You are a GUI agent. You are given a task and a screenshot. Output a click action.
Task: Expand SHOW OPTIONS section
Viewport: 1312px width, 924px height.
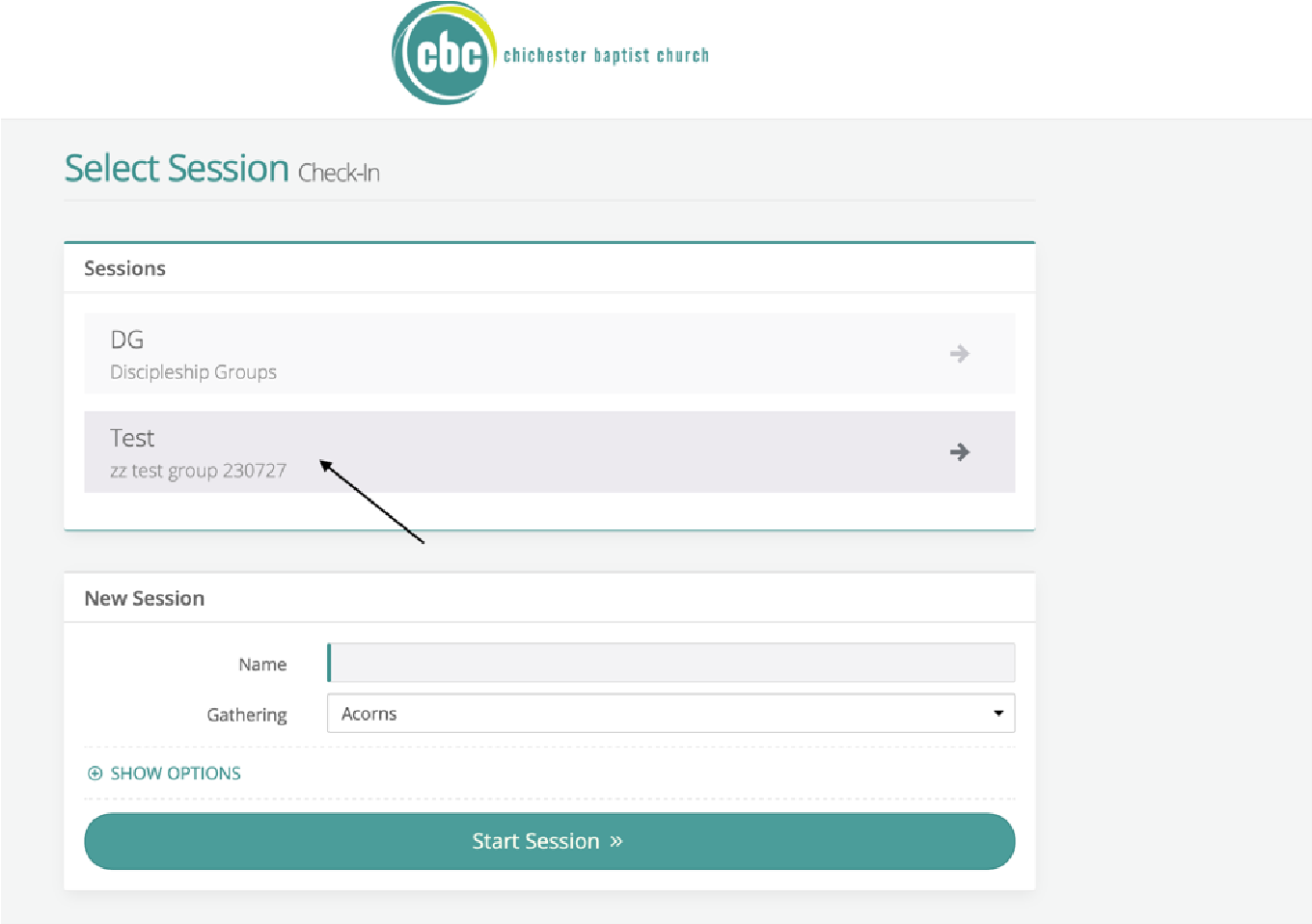click(x=175, y=774)
